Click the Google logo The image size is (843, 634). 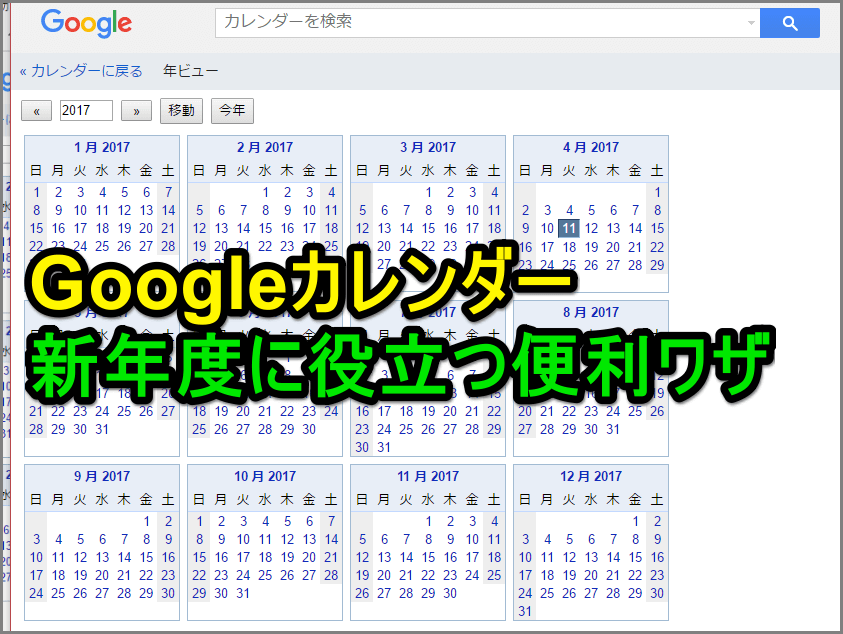86,23
